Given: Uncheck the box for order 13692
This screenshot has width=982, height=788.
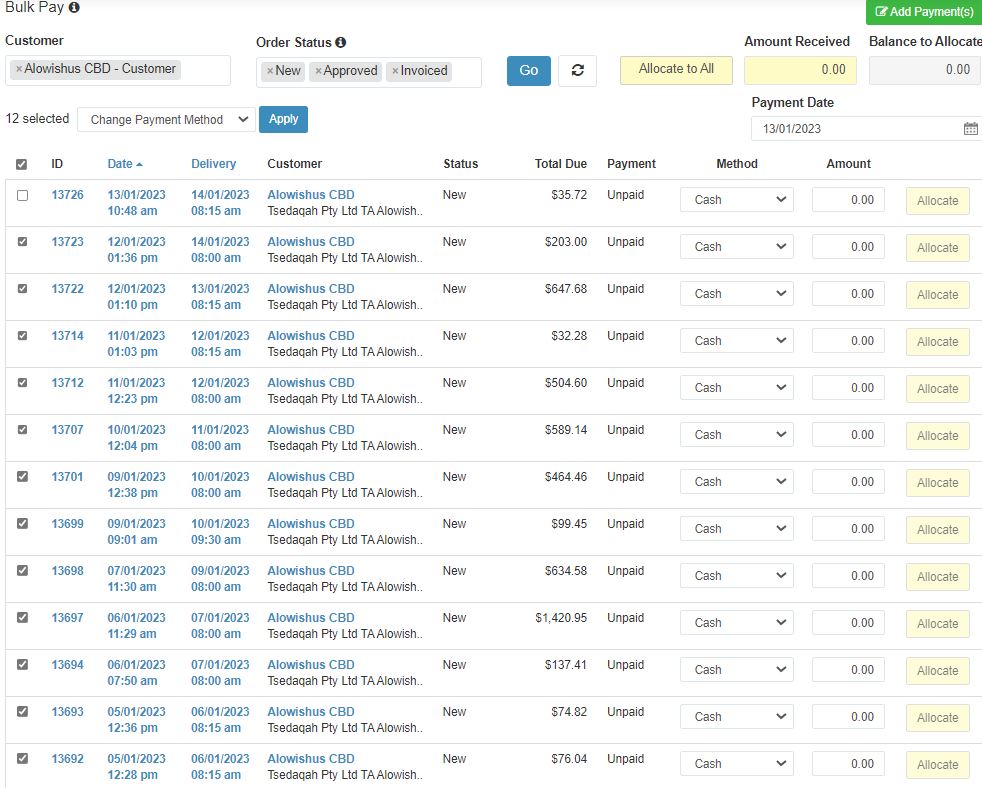Looking at the screenshot, I should pyautogui.click(x=23, y=759).
